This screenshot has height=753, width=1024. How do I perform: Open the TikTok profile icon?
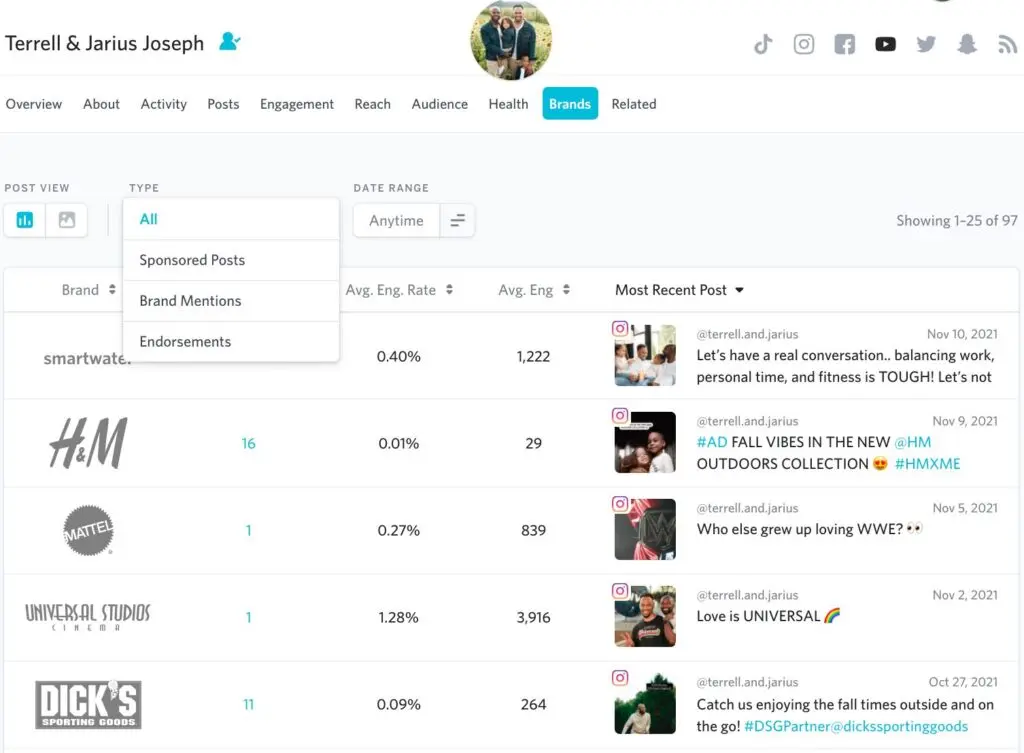pyautogui.click(x=763, y=44)
